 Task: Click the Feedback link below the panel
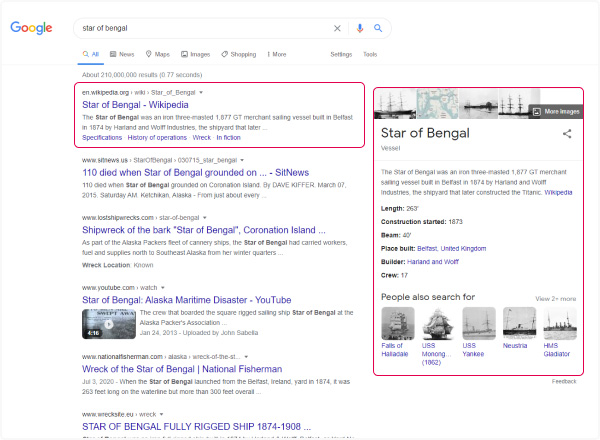[564, 381]
